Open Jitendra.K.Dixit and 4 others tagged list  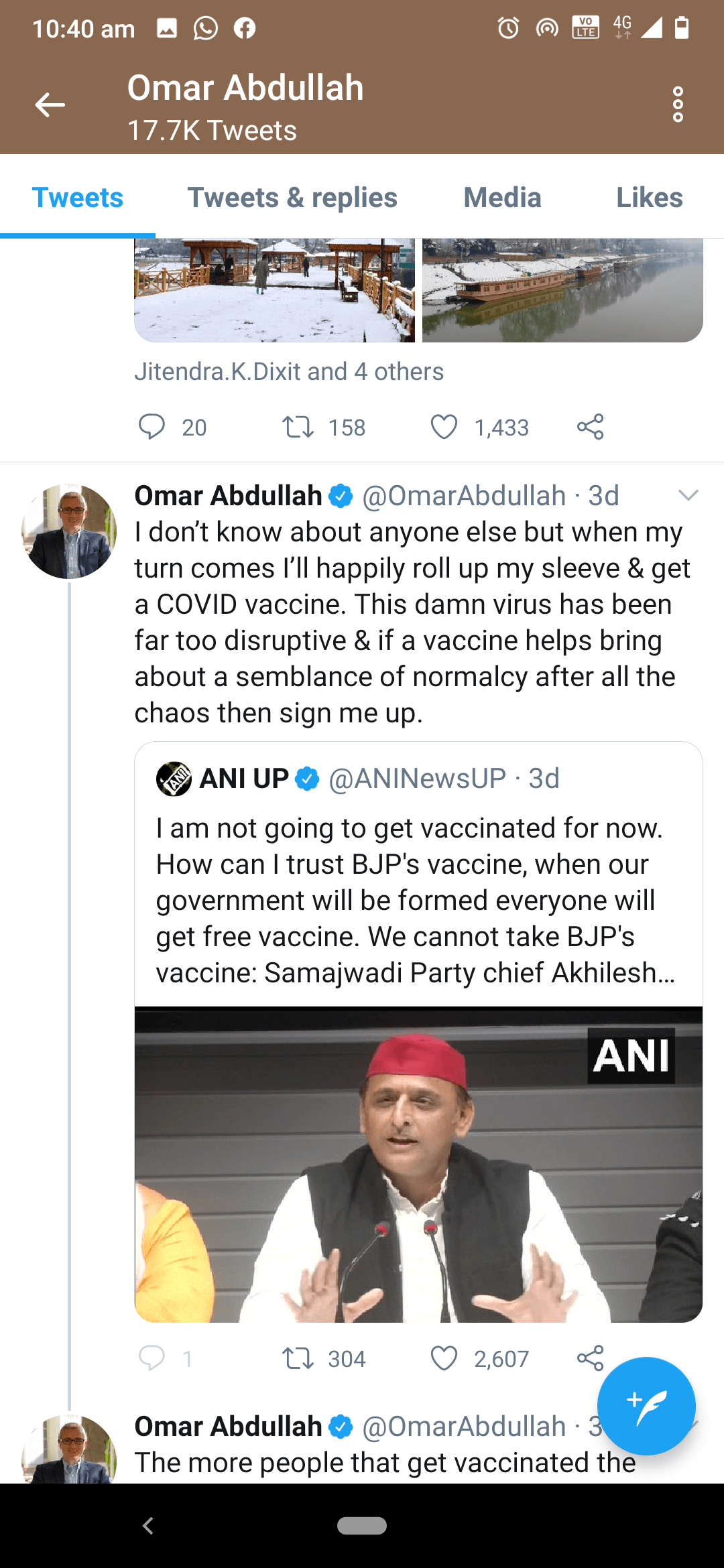[x=289, y=371]
